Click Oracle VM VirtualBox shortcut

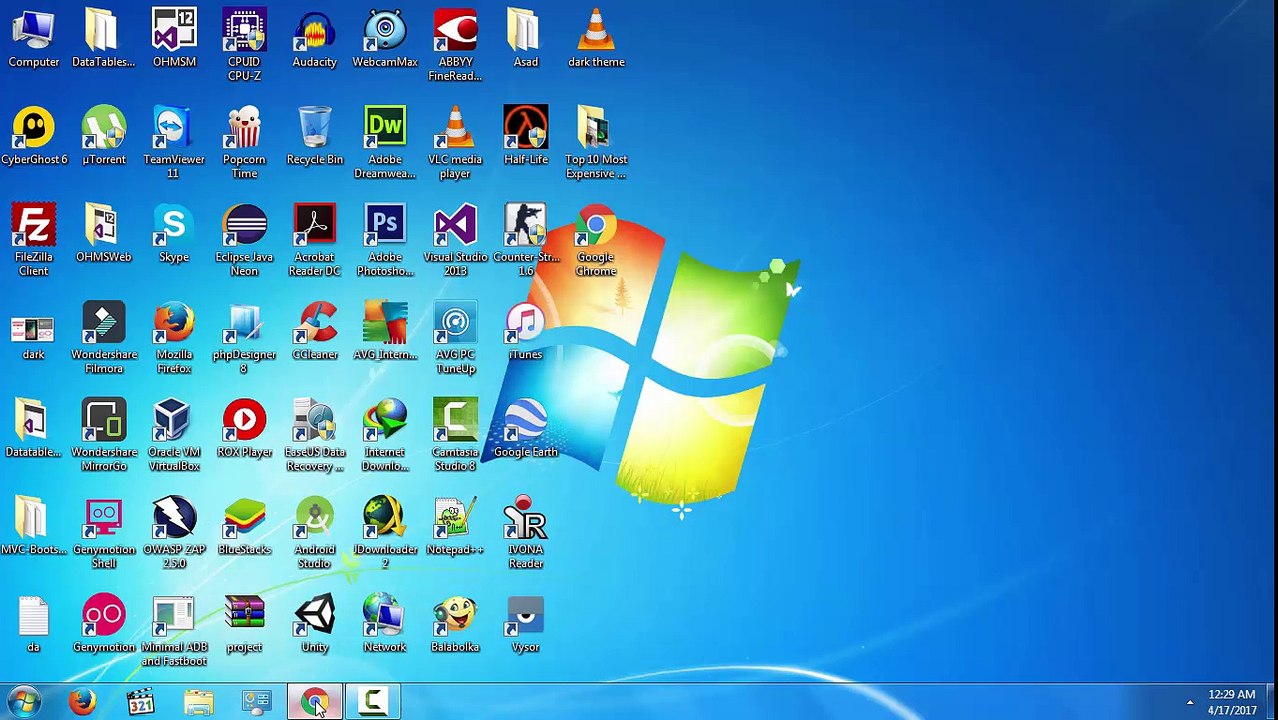pos(174,436)
